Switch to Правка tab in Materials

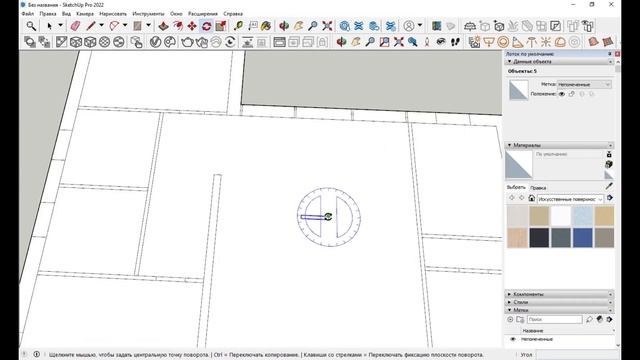pyautogui.click(x=538, y=188)
